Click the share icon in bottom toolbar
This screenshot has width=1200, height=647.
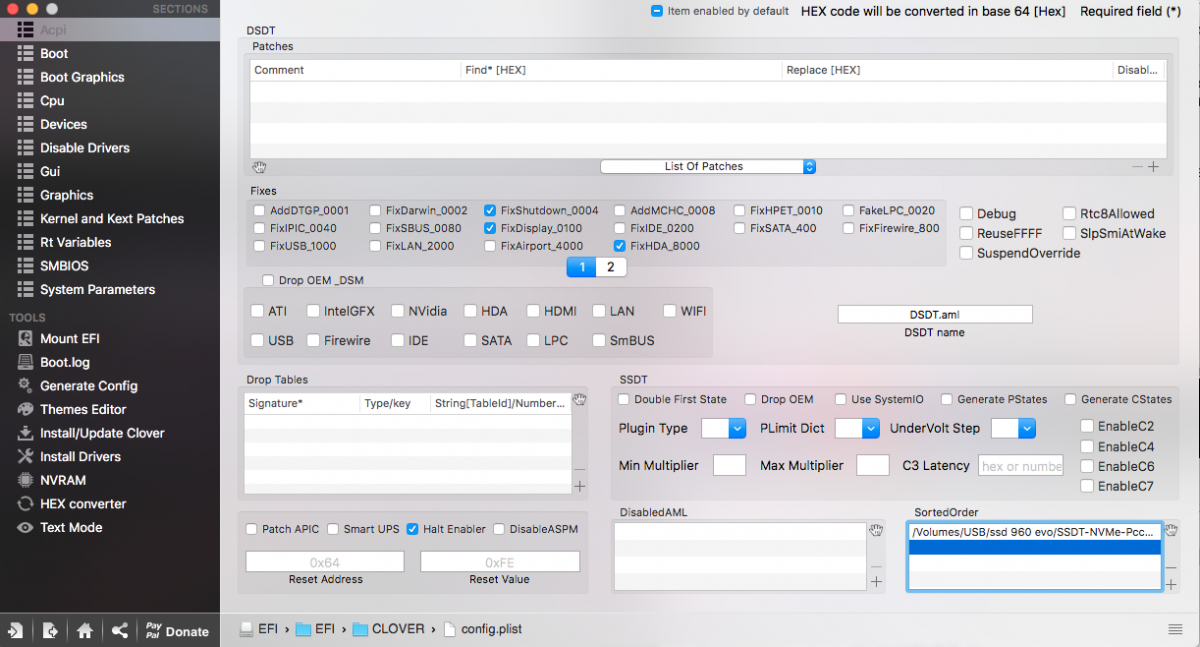(x=120, y=631)
